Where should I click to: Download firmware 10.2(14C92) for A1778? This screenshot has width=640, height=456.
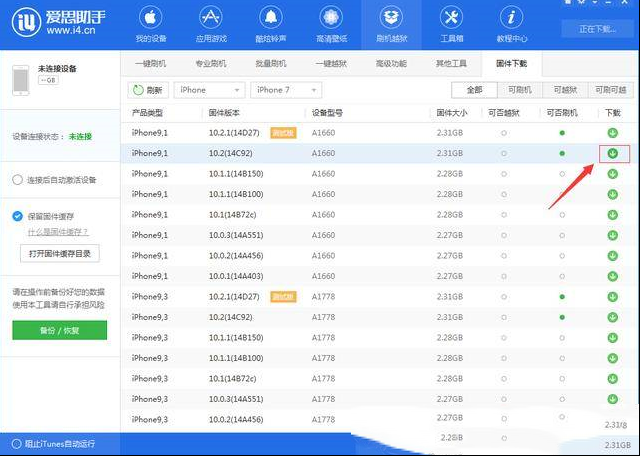tap(612, 317)
